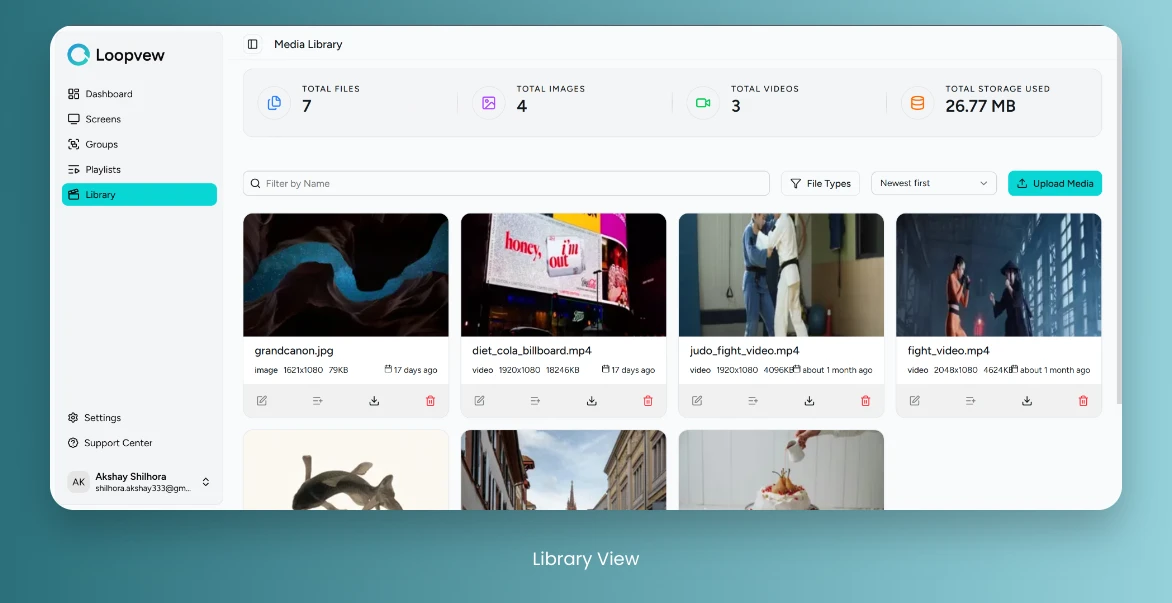Click the 26.77 MB storage value
This screenshot has width=1172, height=603.
(x=980, y=106)
